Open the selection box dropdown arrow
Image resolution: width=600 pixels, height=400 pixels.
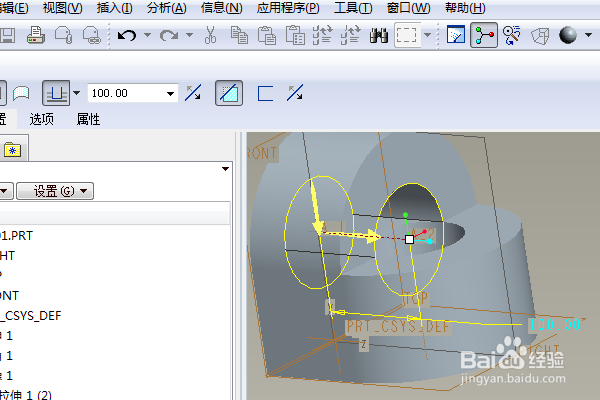tap(427, 35)
